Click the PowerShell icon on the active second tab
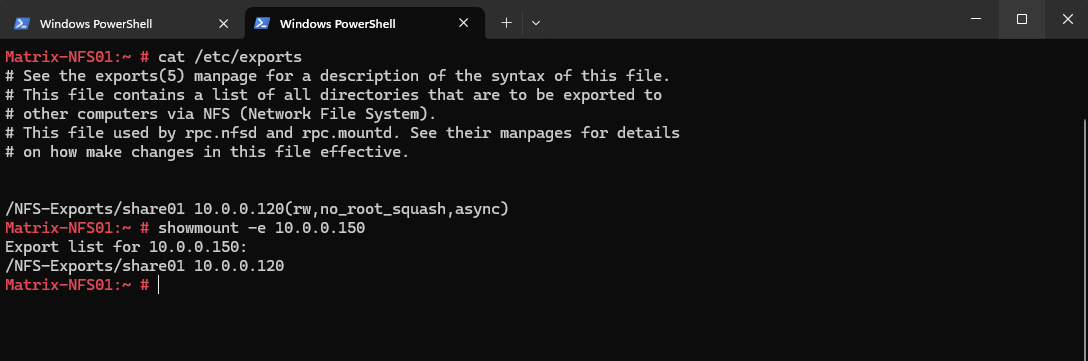Screen dimensions: 1088x361 (262, 24)
